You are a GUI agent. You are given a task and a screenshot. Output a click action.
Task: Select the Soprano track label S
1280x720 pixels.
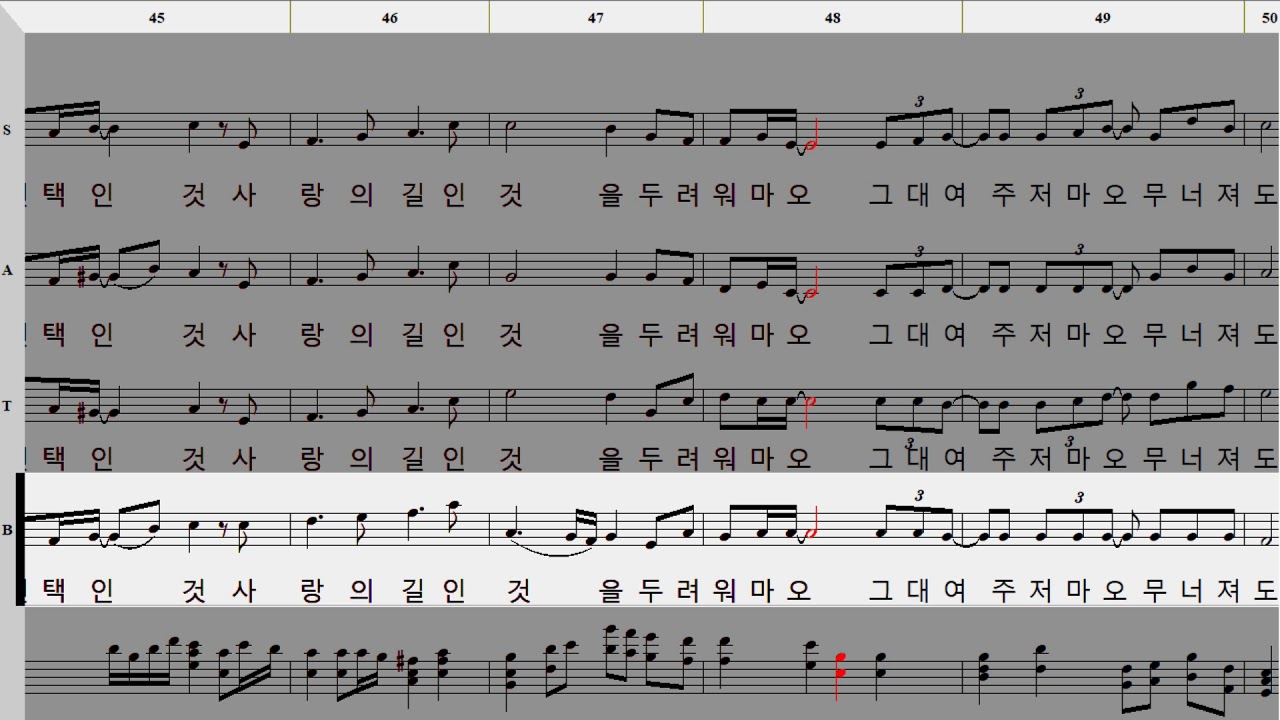8,130
